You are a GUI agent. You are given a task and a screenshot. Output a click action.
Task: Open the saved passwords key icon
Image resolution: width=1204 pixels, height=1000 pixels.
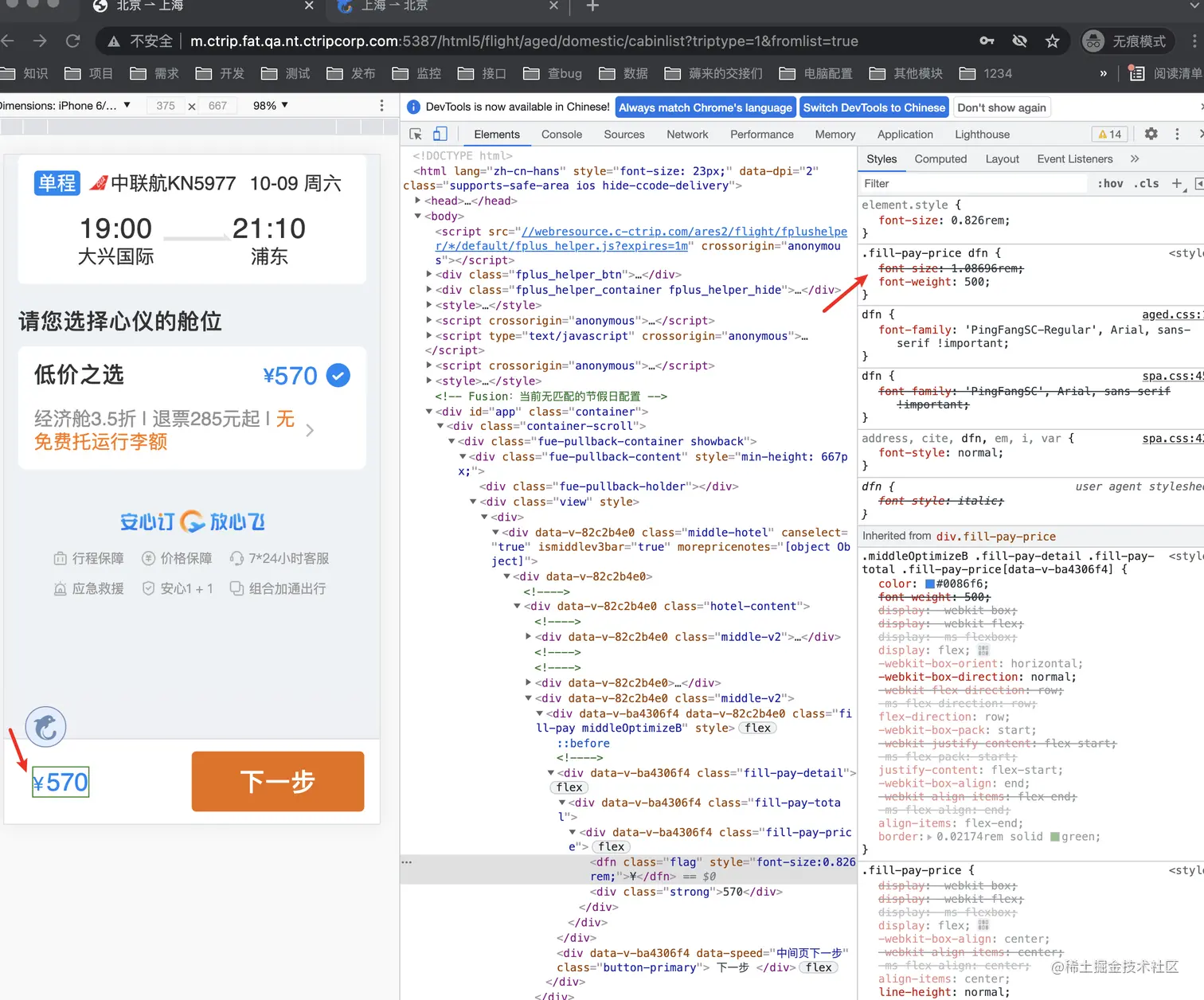987,41
